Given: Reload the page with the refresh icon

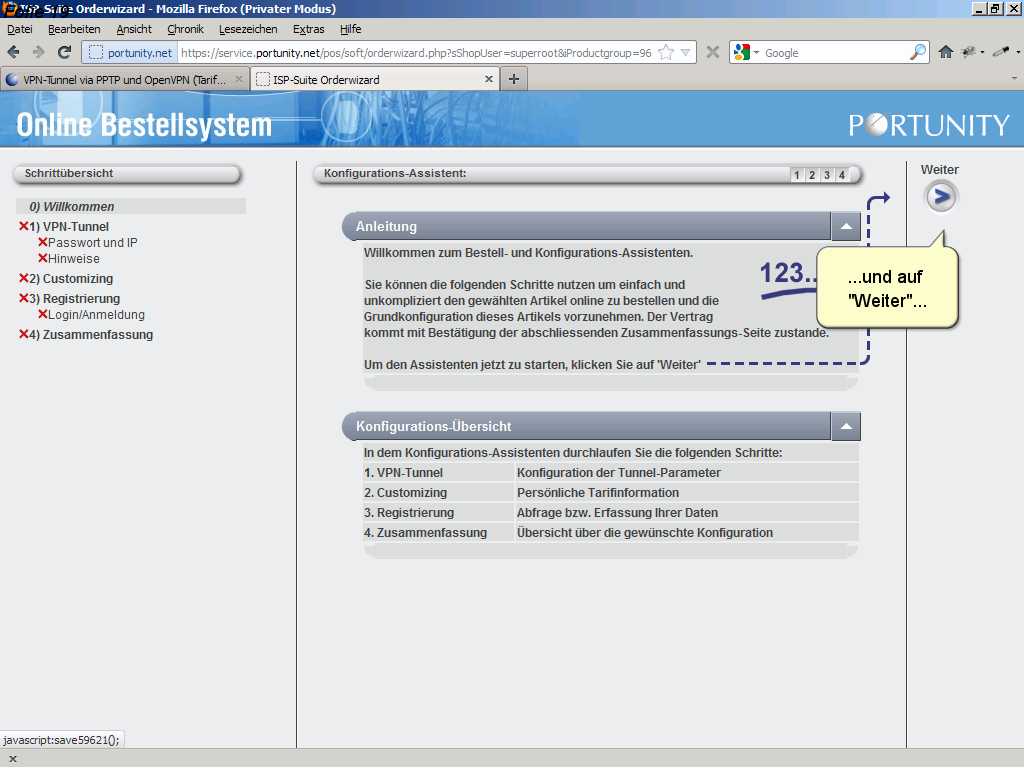Looking at the screenshot, I should (x=64, y=52).
